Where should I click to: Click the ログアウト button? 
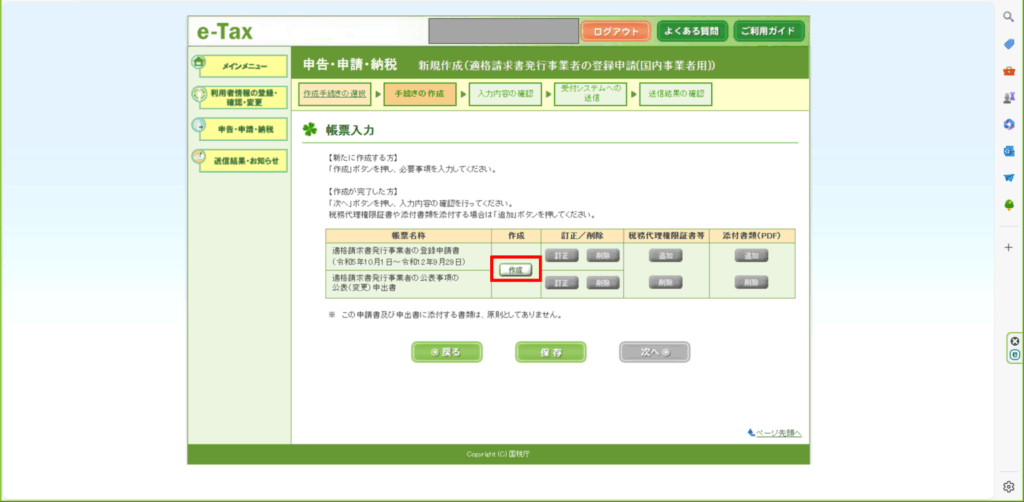coord(615,31)
